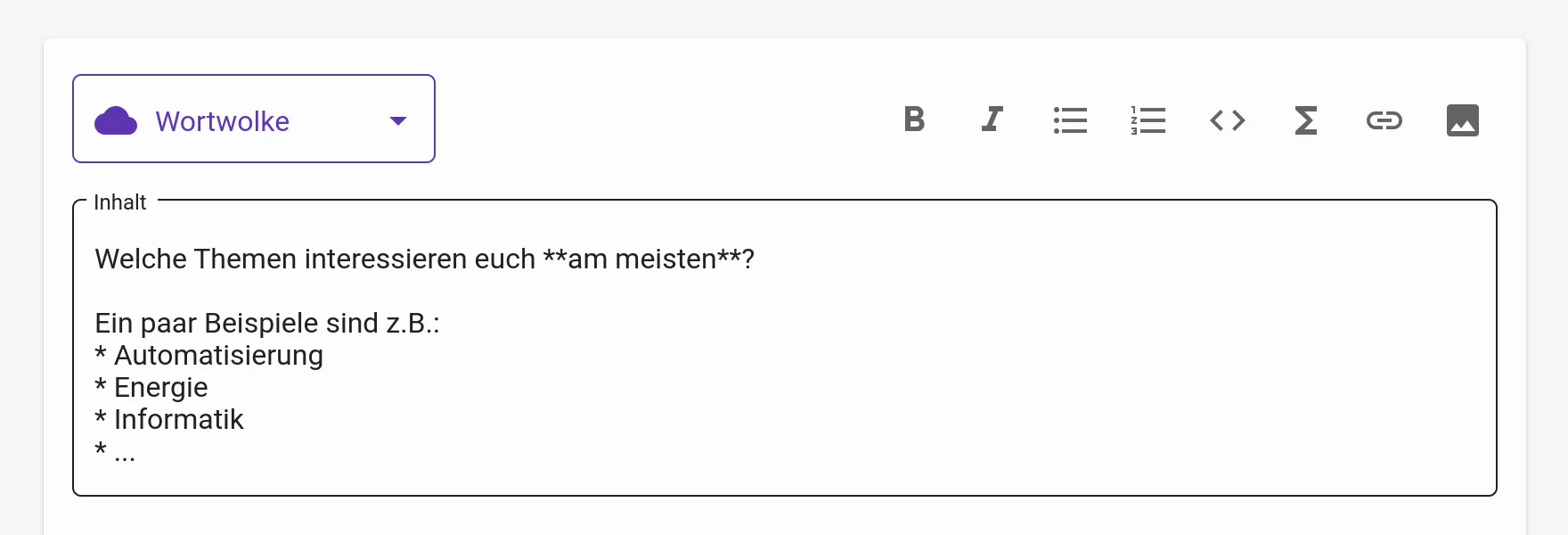Place cursor on the 'Energie' line
The height and width of the screenshot is (535, 1568).
[x=160, y=388]
